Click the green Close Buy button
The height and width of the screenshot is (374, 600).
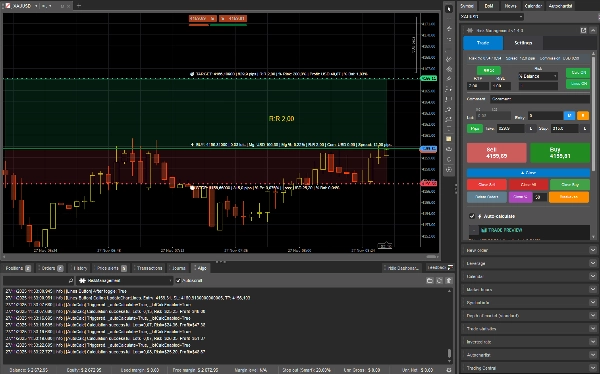click(x=569, y=185)
